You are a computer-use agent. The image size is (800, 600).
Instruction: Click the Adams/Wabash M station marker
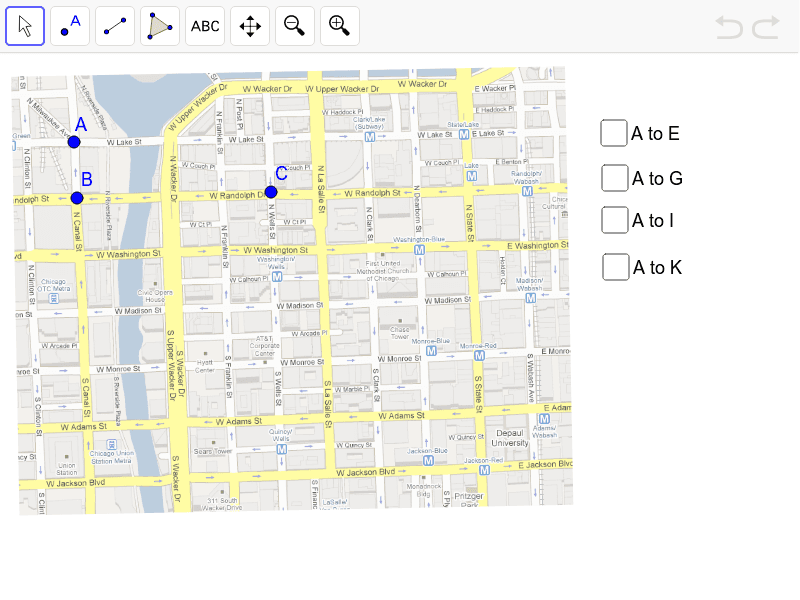tap(544, 419)
